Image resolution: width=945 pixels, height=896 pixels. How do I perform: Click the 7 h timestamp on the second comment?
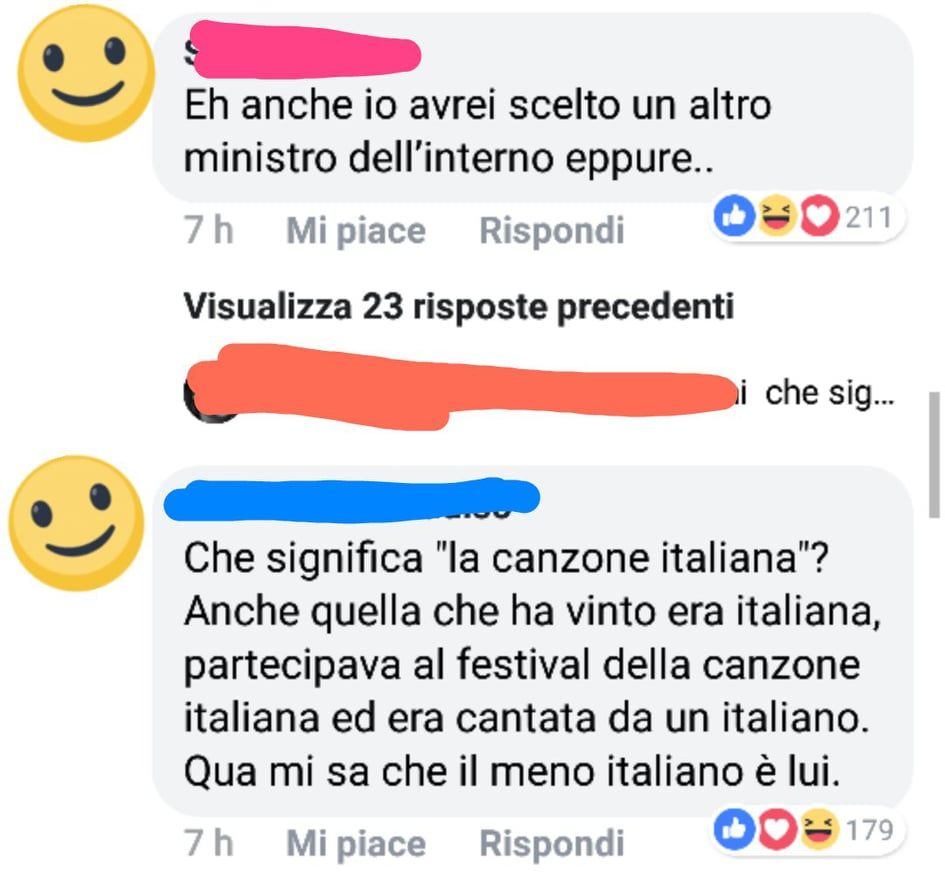coord(209,842)
